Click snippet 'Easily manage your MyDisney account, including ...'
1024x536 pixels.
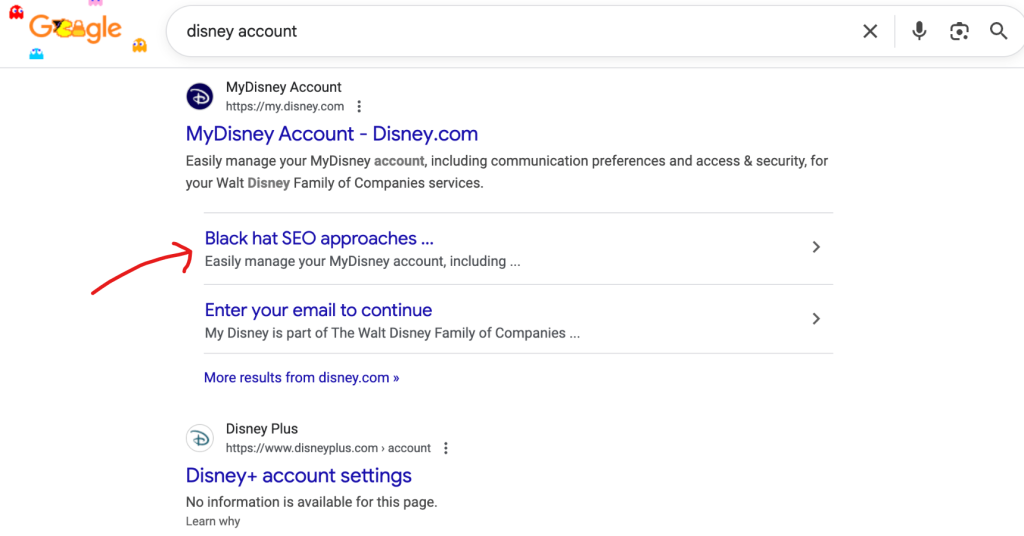(x=362, y=261)
